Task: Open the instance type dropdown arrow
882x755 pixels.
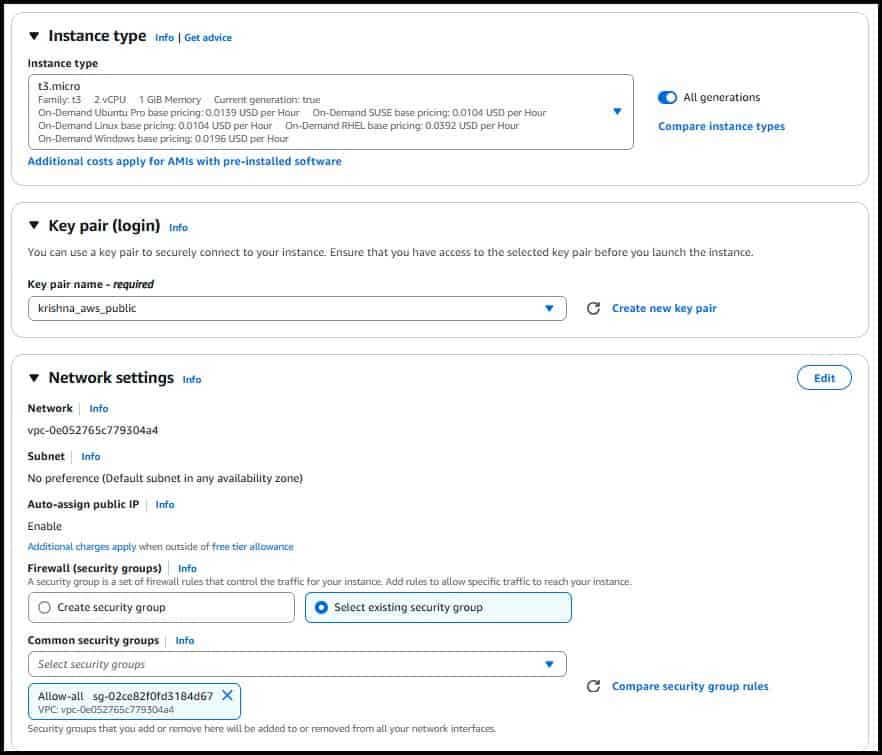Action: coord(619,111)
